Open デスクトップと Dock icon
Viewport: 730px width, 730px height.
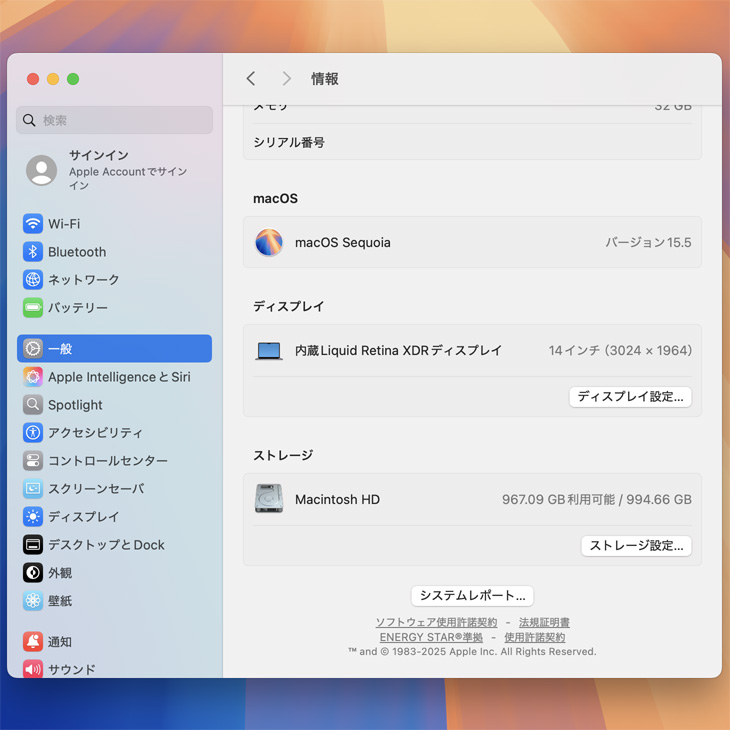click(x=33, y=544)
